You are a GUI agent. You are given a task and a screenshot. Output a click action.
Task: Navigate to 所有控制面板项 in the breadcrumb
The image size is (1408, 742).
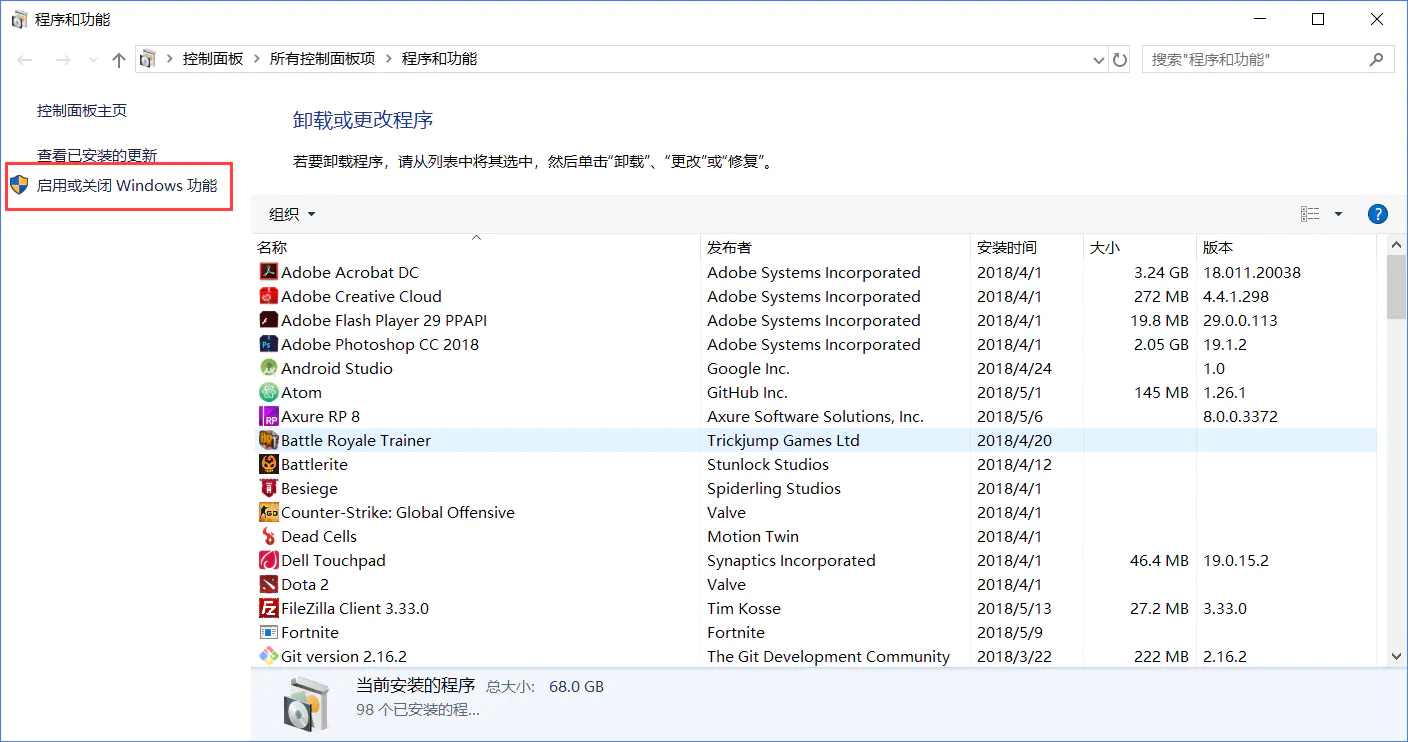(x=322, y=59)
